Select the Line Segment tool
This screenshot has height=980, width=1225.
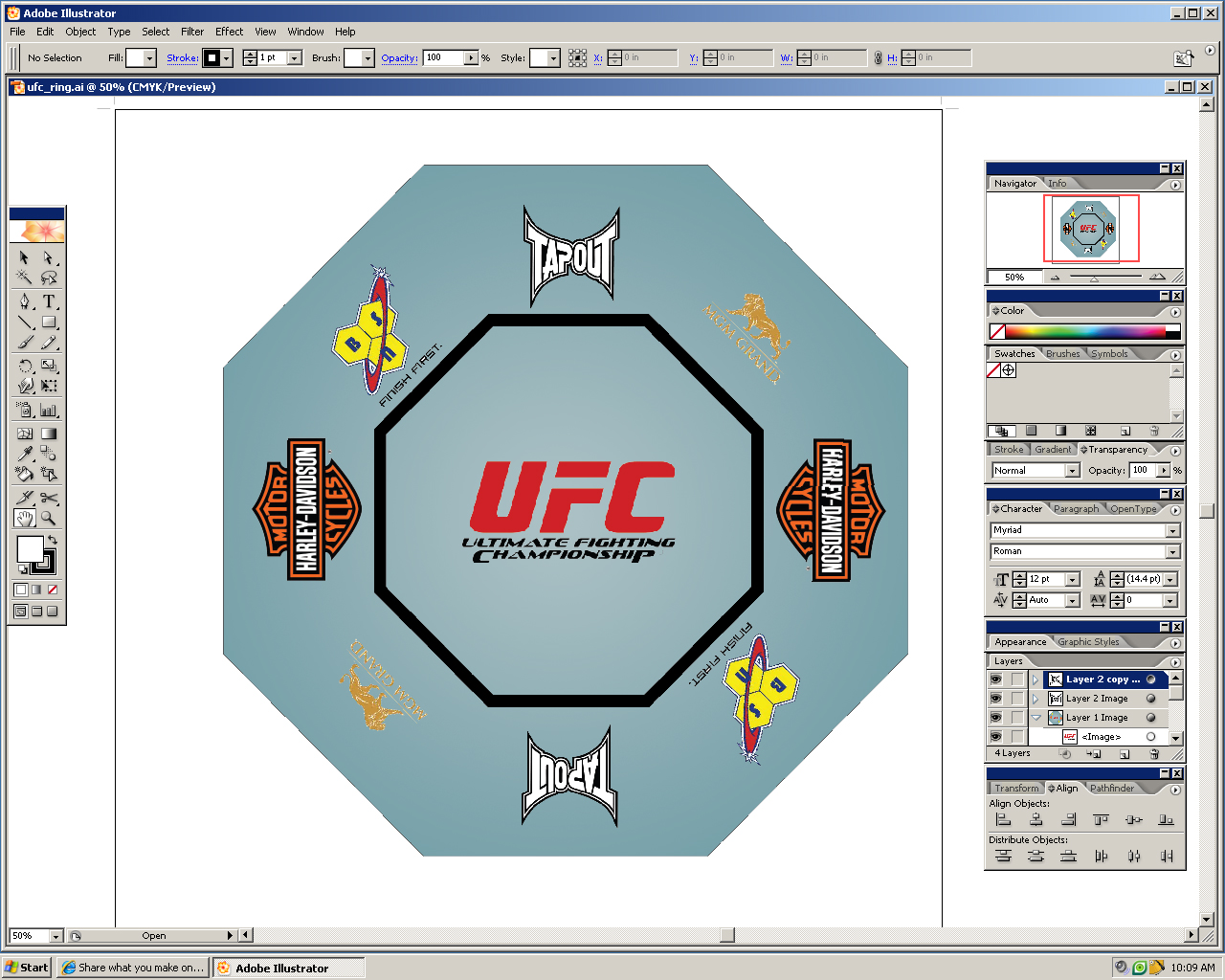pyautogui.click(x=25, y=323)
